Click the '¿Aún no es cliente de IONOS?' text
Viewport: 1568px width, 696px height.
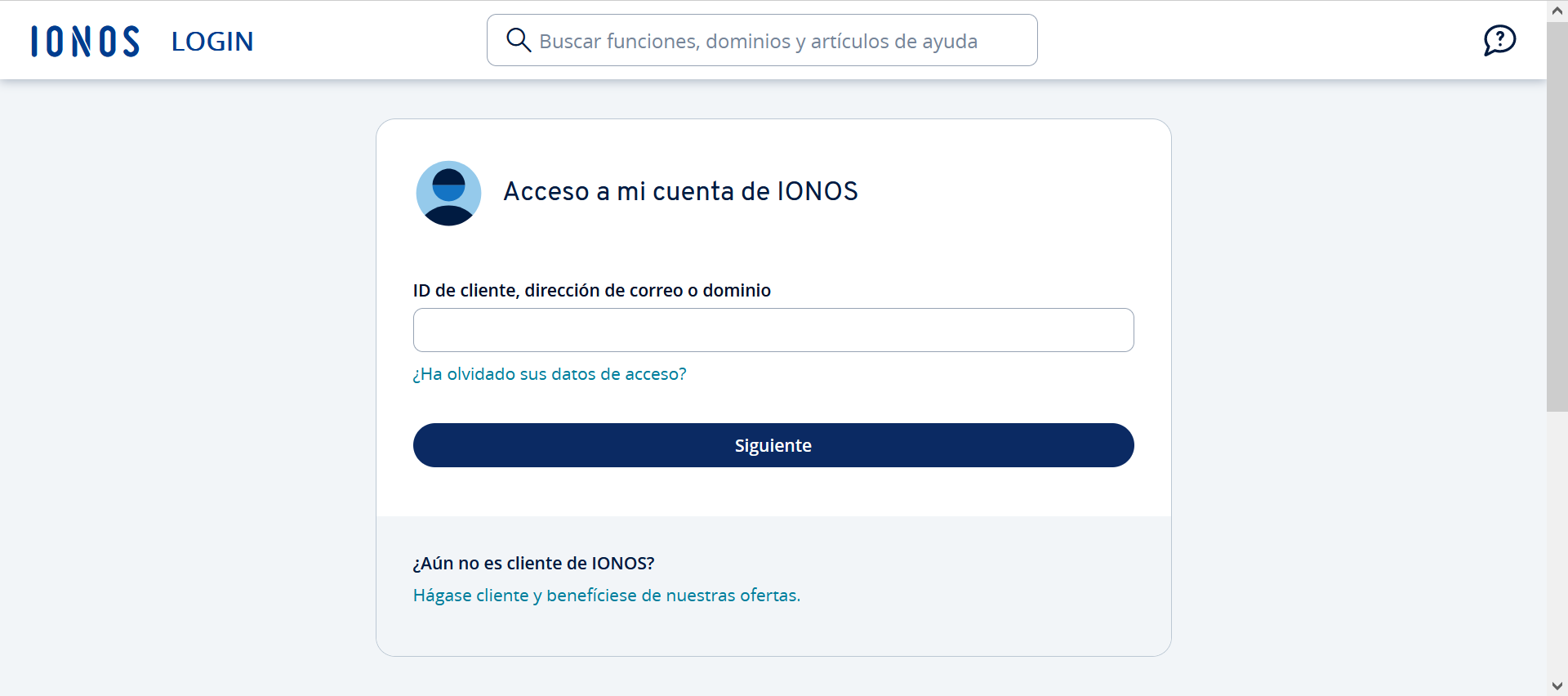(533, 564)
